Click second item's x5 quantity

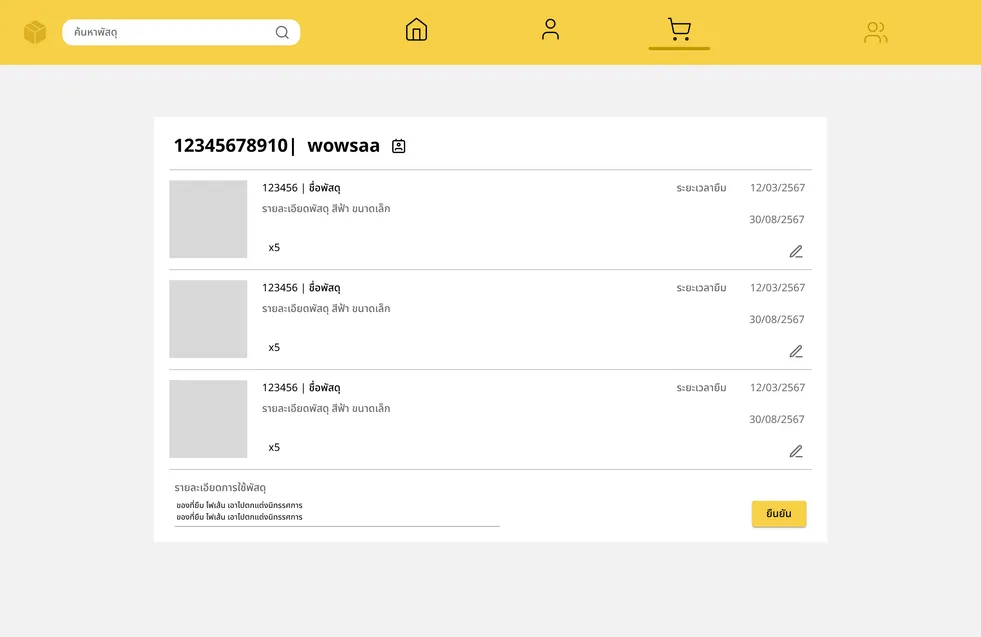tap(274, 348)
